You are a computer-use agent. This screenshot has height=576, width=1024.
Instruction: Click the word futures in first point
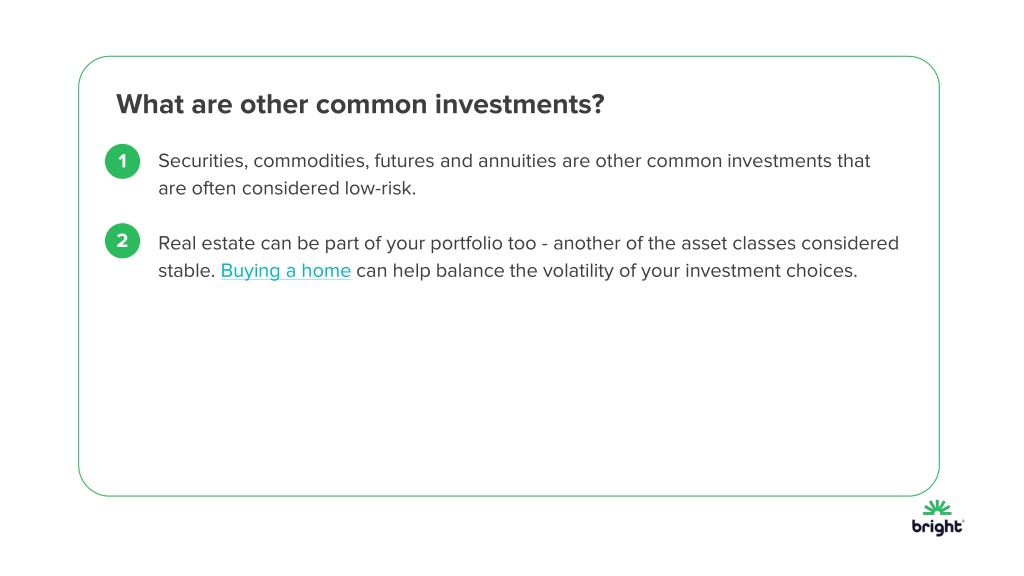point(404,161)
